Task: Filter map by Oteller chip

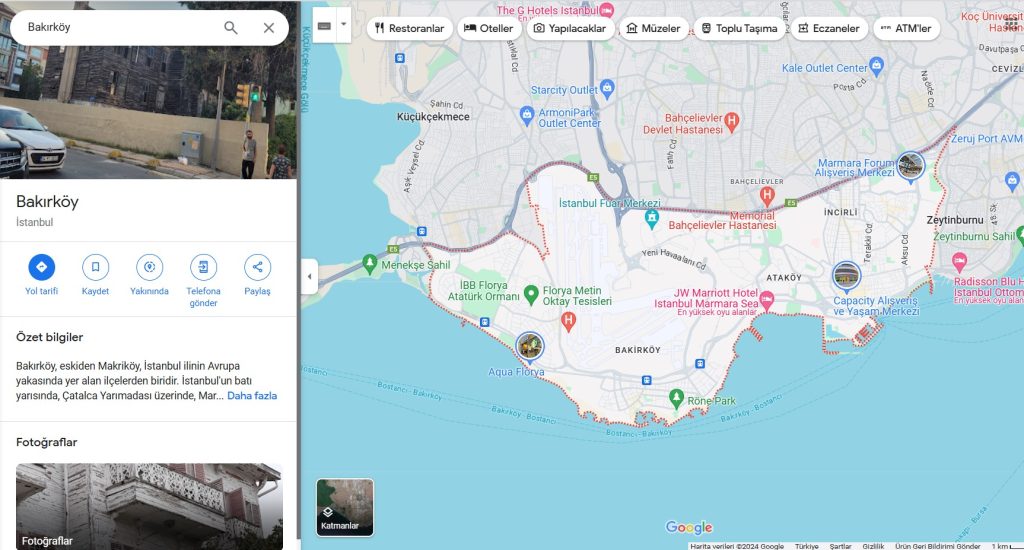Action: [488, 28]
